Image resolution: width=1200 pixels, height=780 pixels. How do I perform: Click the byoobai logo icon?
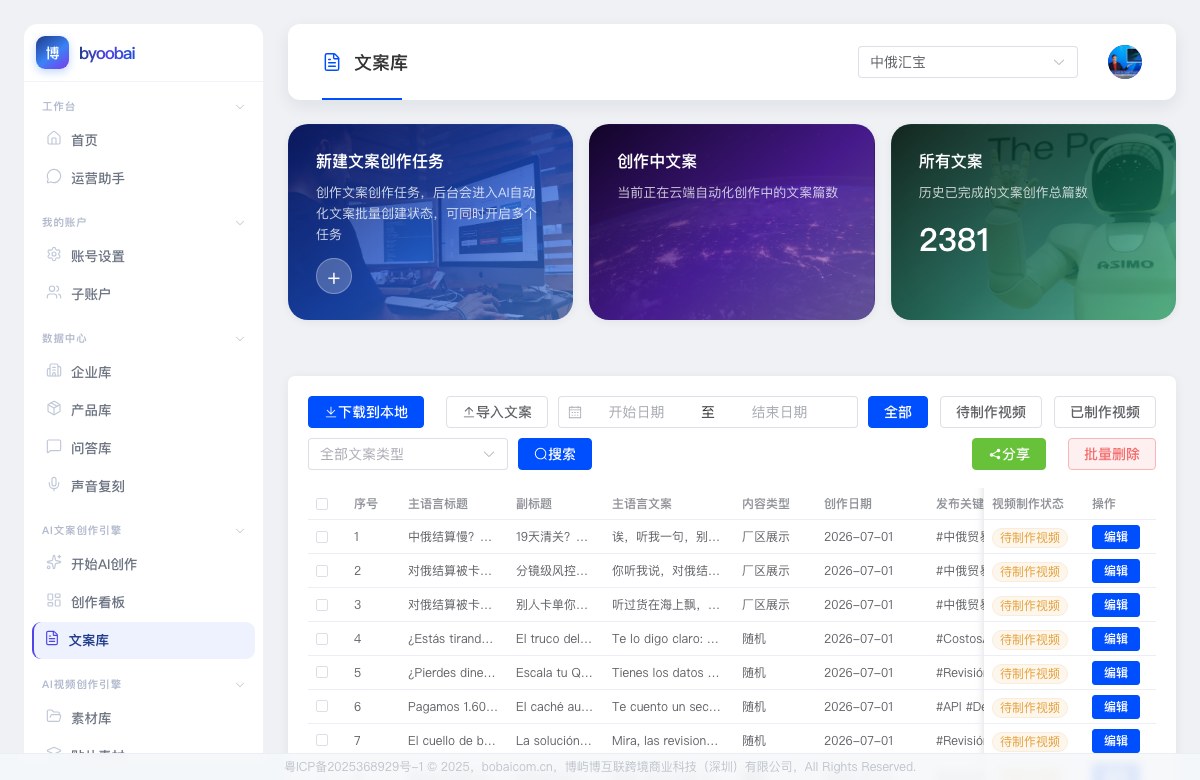pos(52,52)
